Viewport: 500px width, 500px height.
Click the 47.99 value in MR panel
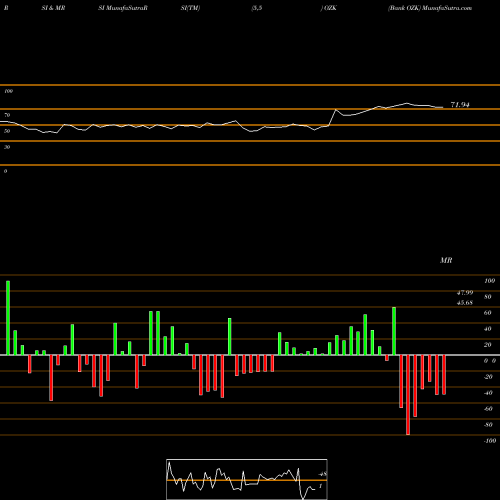465,293
